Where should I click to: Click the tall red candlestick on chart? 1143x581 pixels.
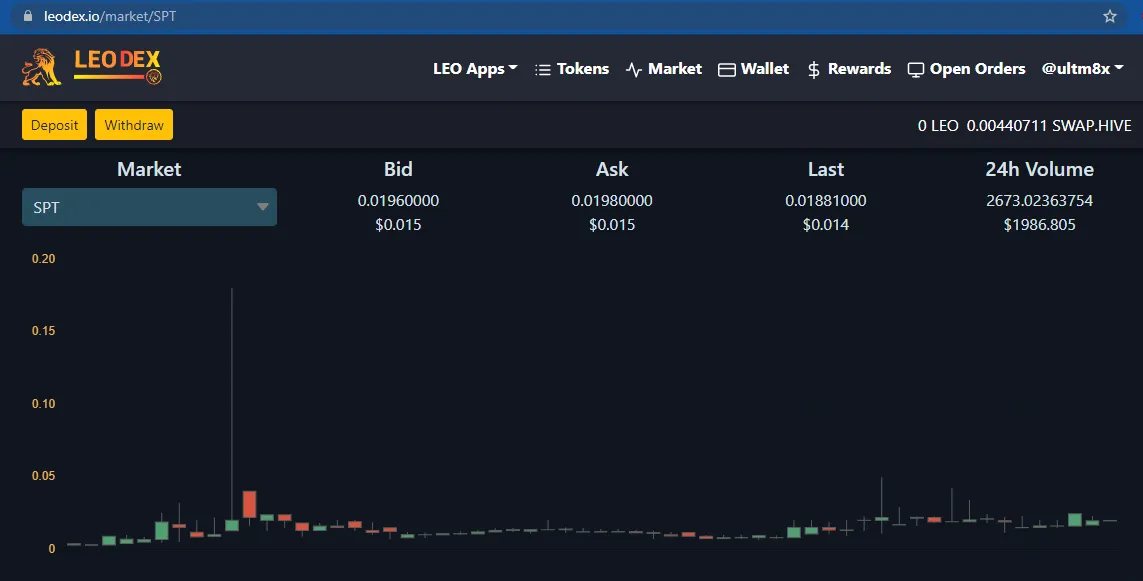coord(249,504)
